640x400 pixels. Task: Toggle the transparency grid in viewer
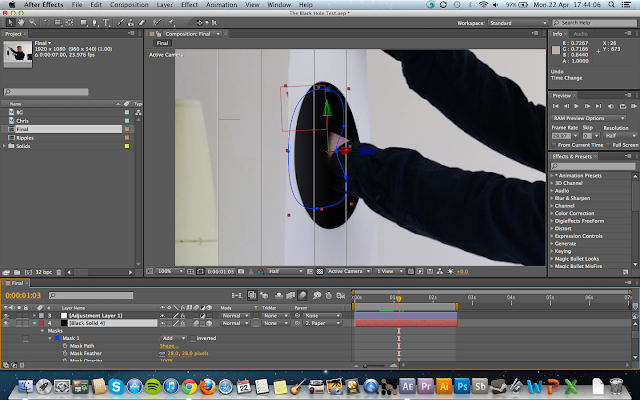320,271
